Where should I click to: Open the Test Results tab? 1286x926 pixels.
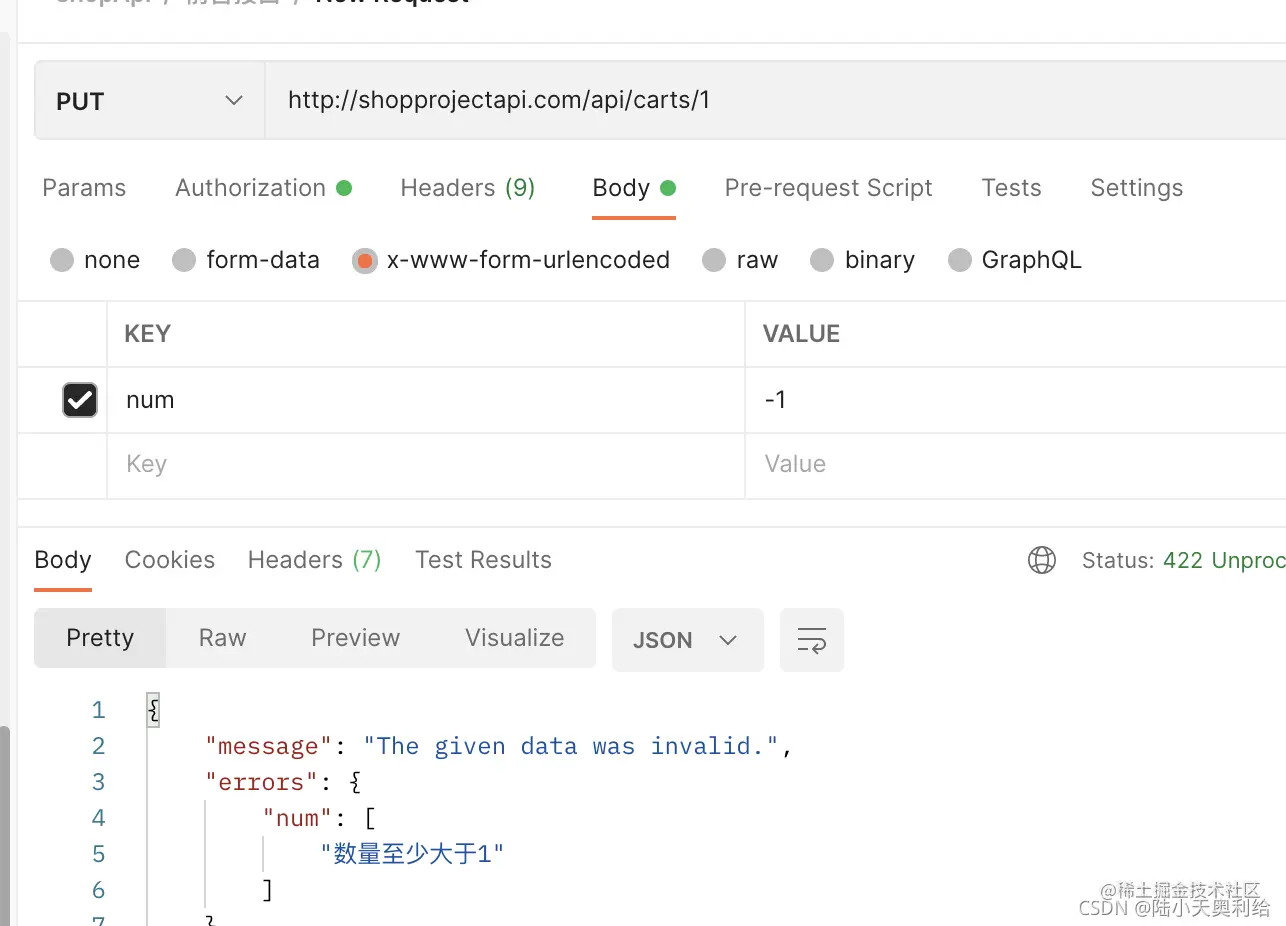coord(483,560)
